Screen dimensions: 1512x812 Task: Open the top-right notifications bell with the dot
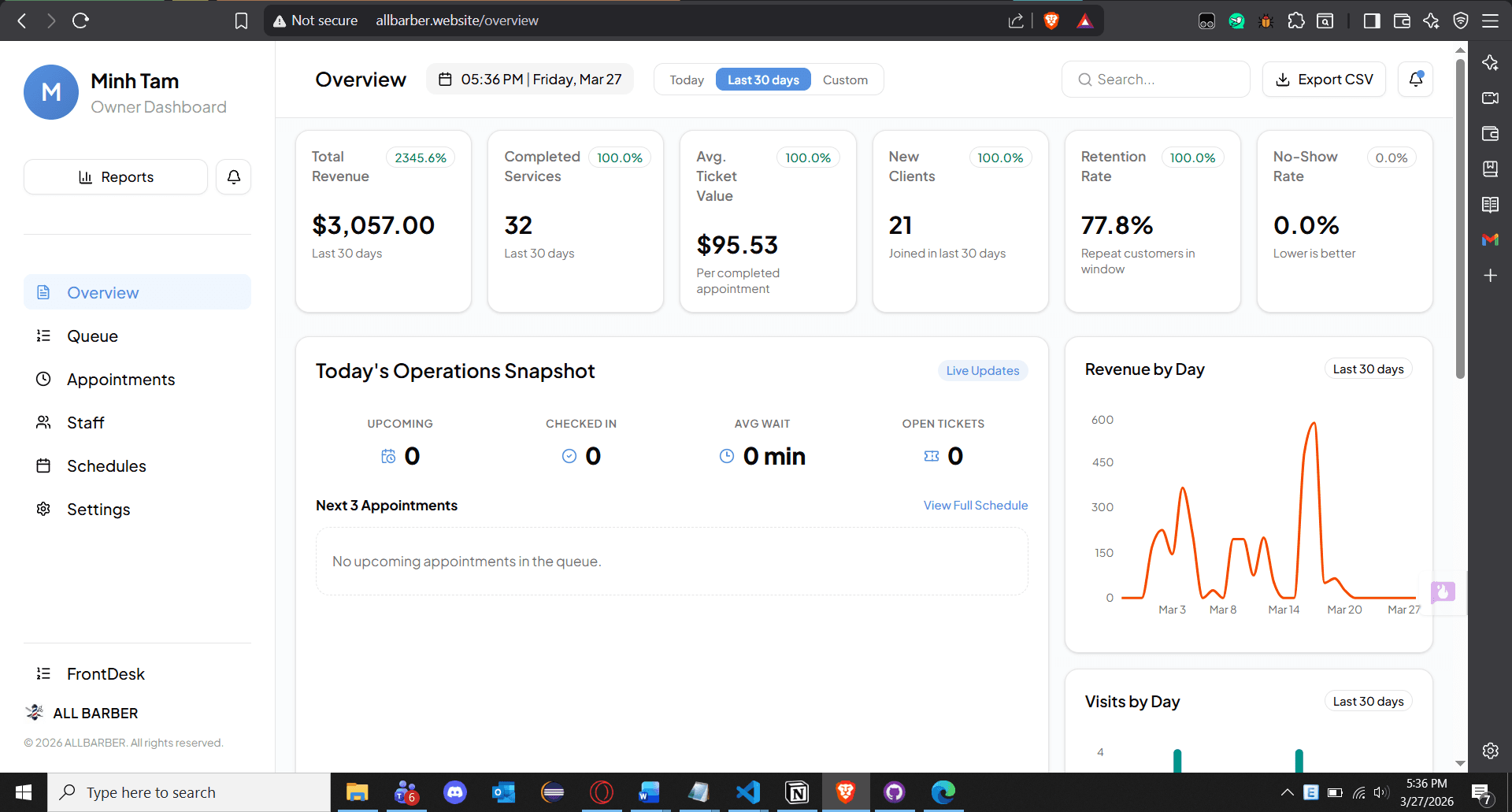pyautogui.click(x=1415, y=80)
